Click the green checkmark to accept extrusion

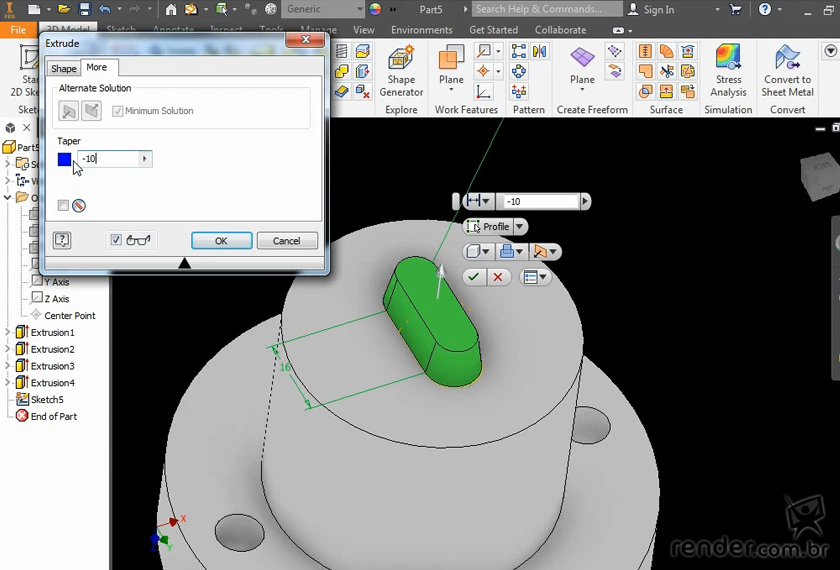tap(474, 277)
